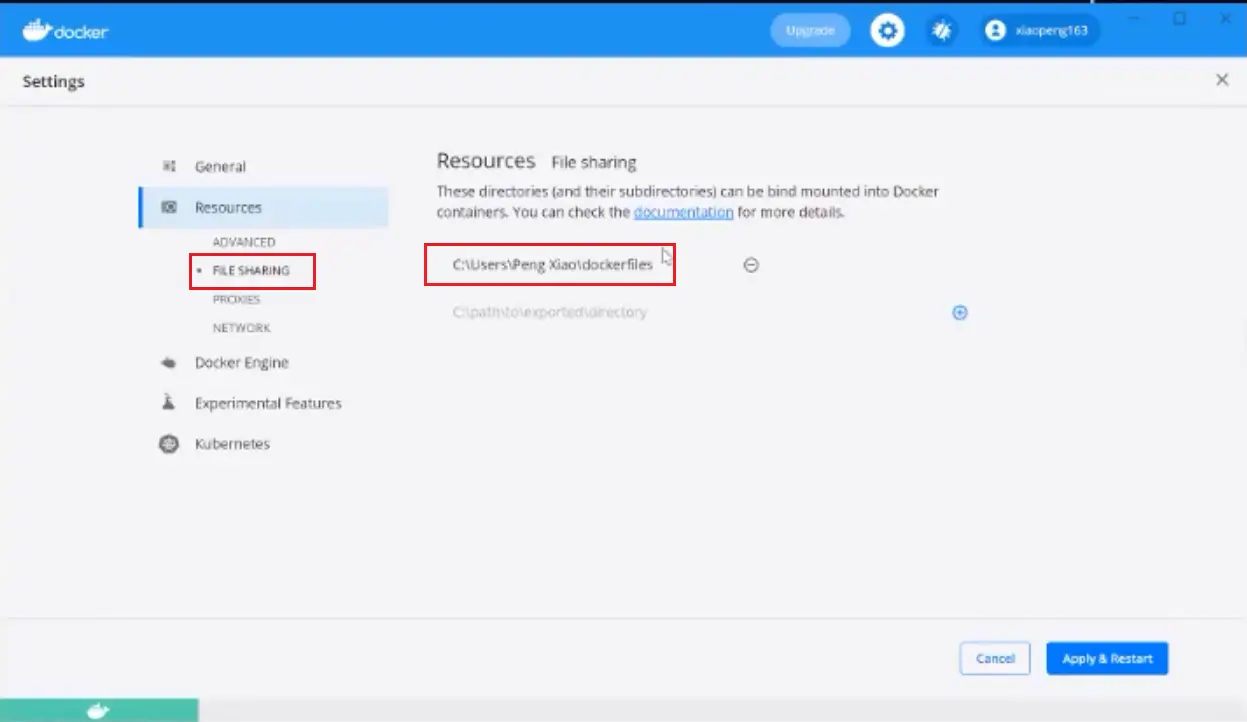Click the whale status icon in bottom bar
1247x722 pixels.
pyautogui.click(x=98, y=711)
